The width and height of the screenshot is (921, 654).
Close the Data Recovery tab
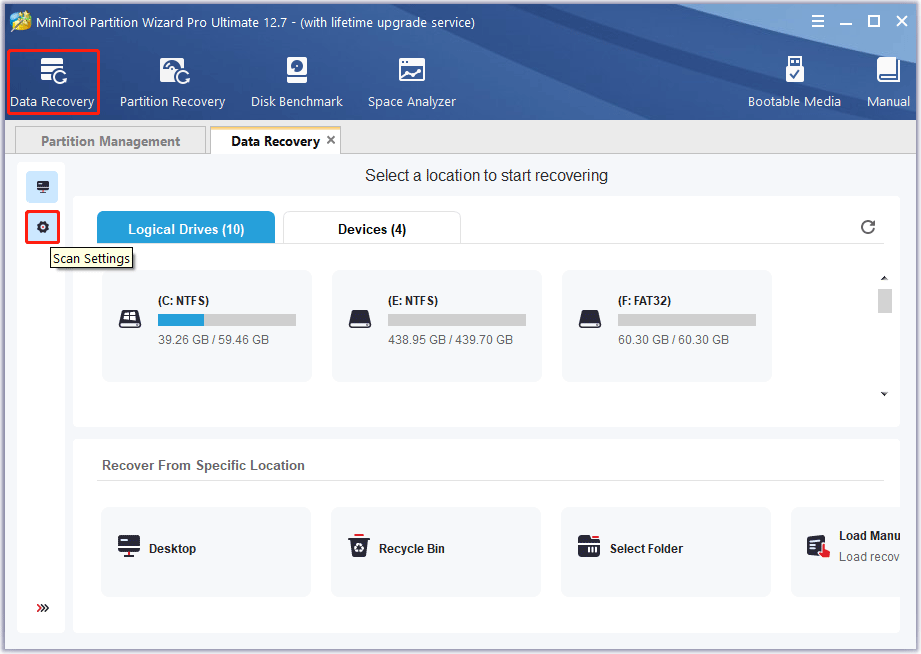(x=331, y=140)
